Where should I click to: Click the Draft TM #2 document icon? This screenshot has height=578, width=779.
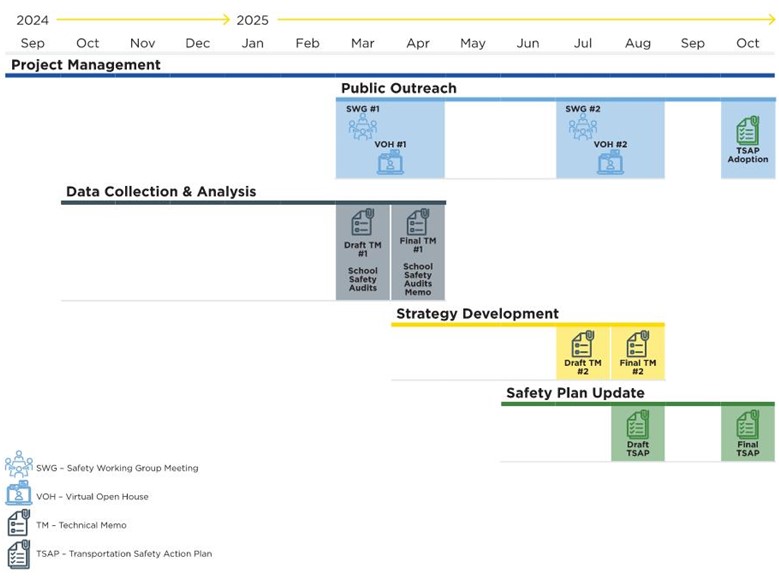(x=583, y=344)
